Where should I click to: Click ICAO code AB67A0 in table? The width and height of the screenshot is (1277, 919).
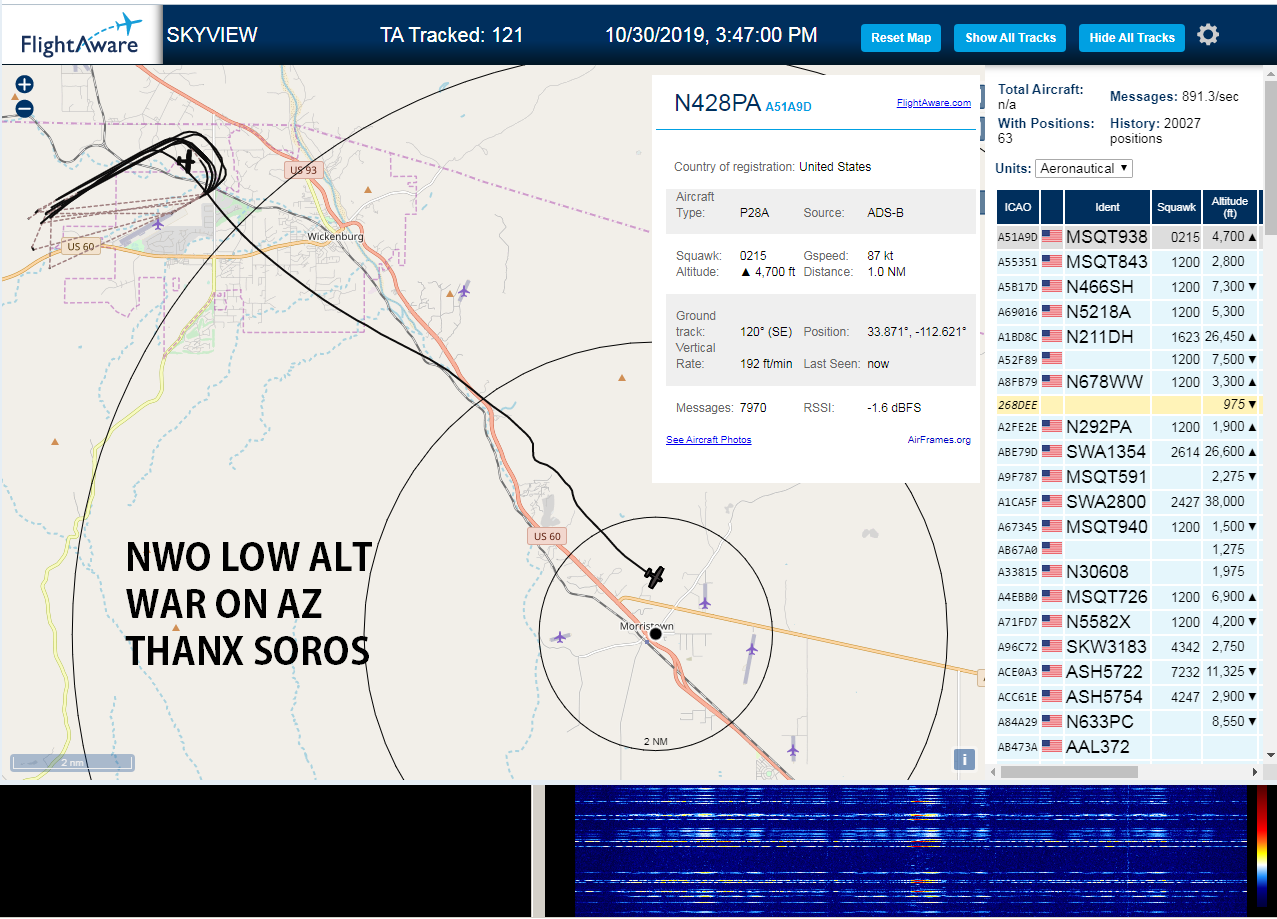point(1018,549)
